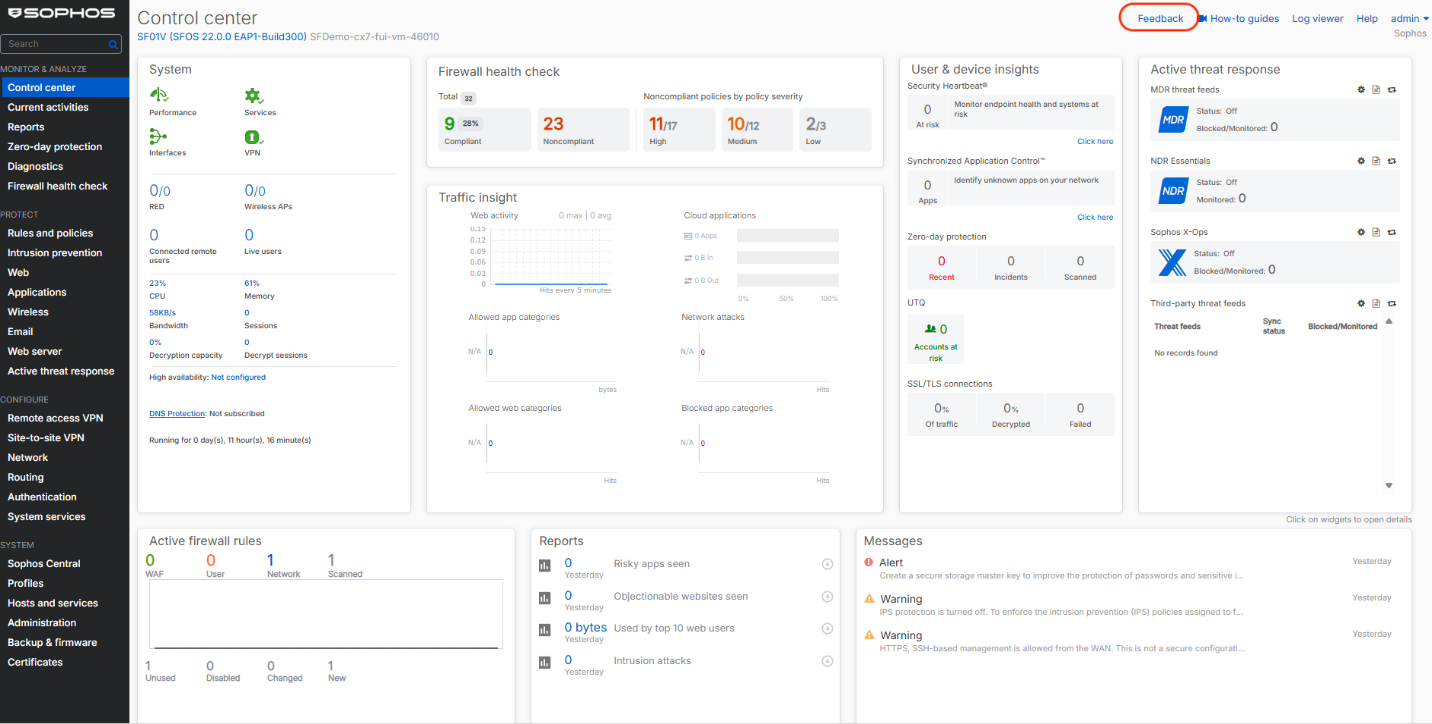1432x724 pixels.
Task: Click the search magnifier icon in sidebar
Action: [114, 44]
